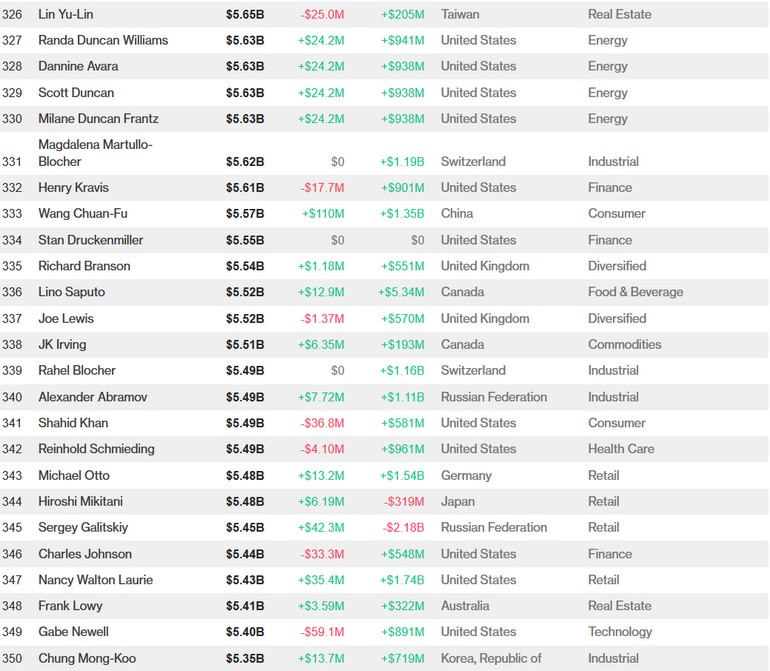Select Health Care in Reinhold Schmieding's row

point(621,449)
